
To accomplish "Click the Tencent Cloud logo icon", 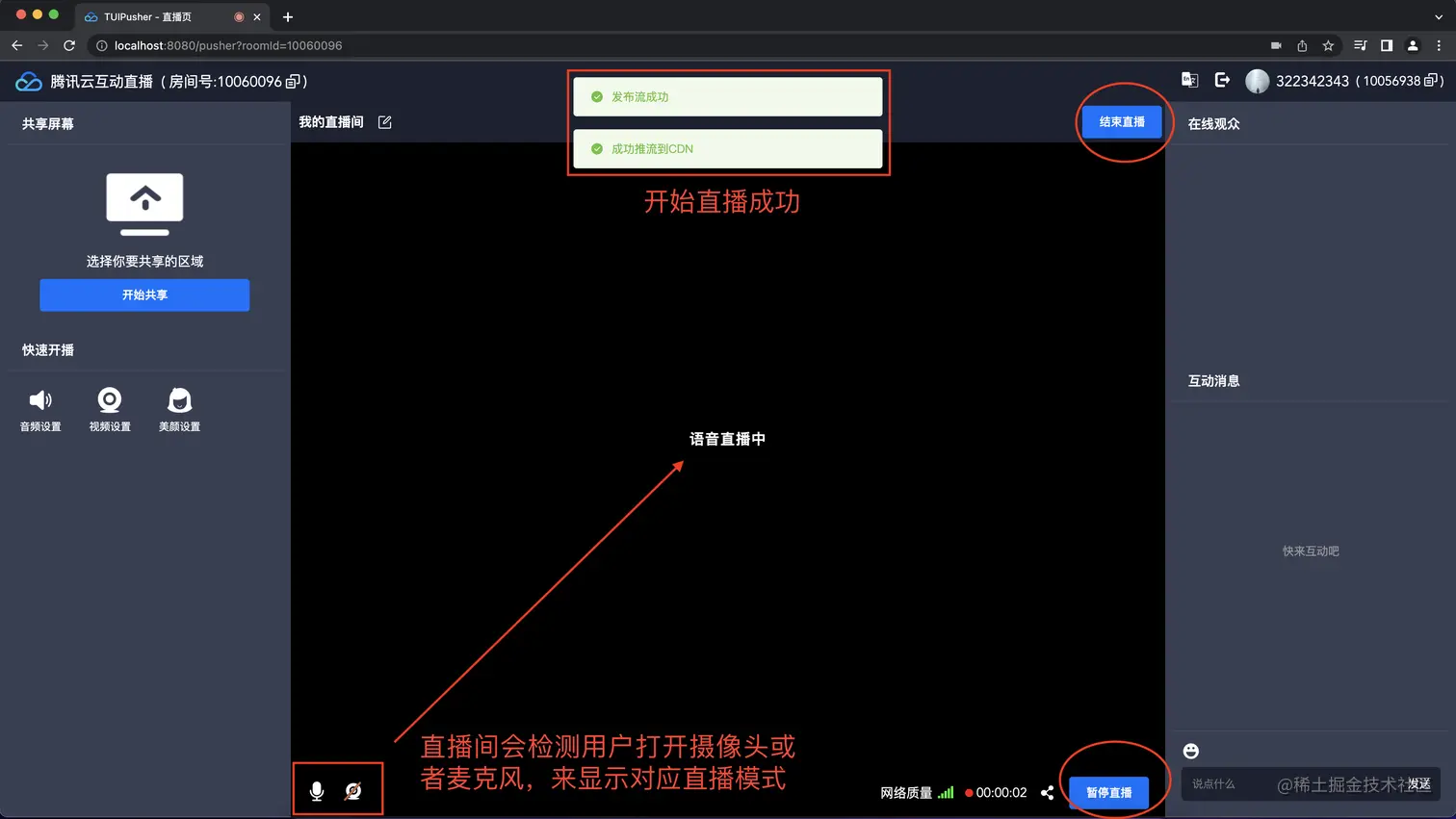I will click(29, 82).
